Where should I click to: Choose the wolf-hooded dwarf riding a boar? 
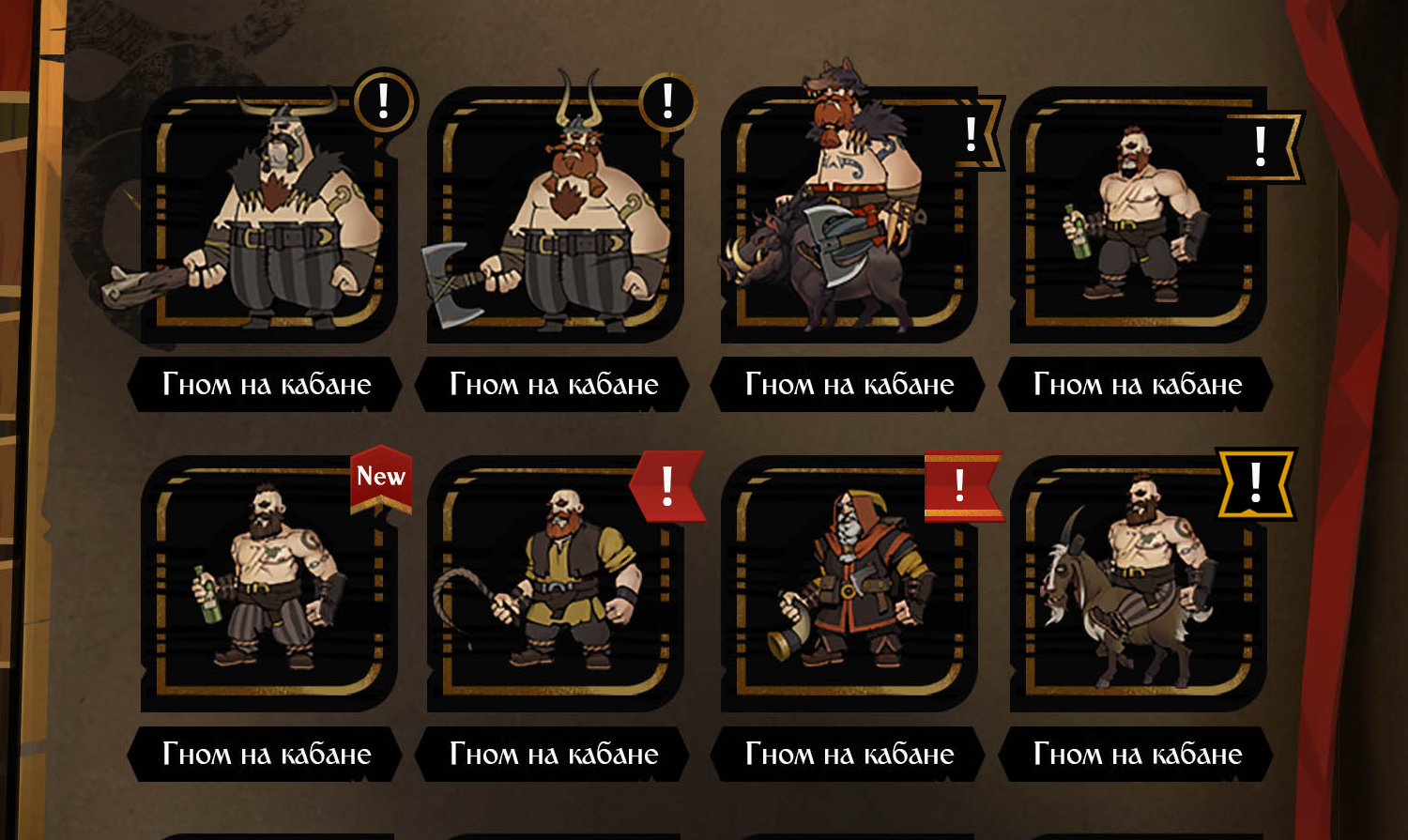tap(849, 215)
